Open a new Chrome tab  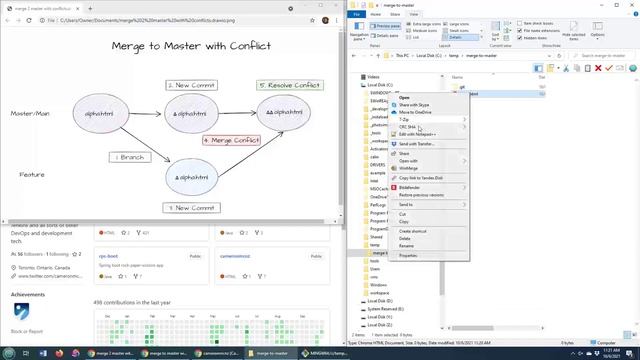pyautogui.click(x=90, y=8)
